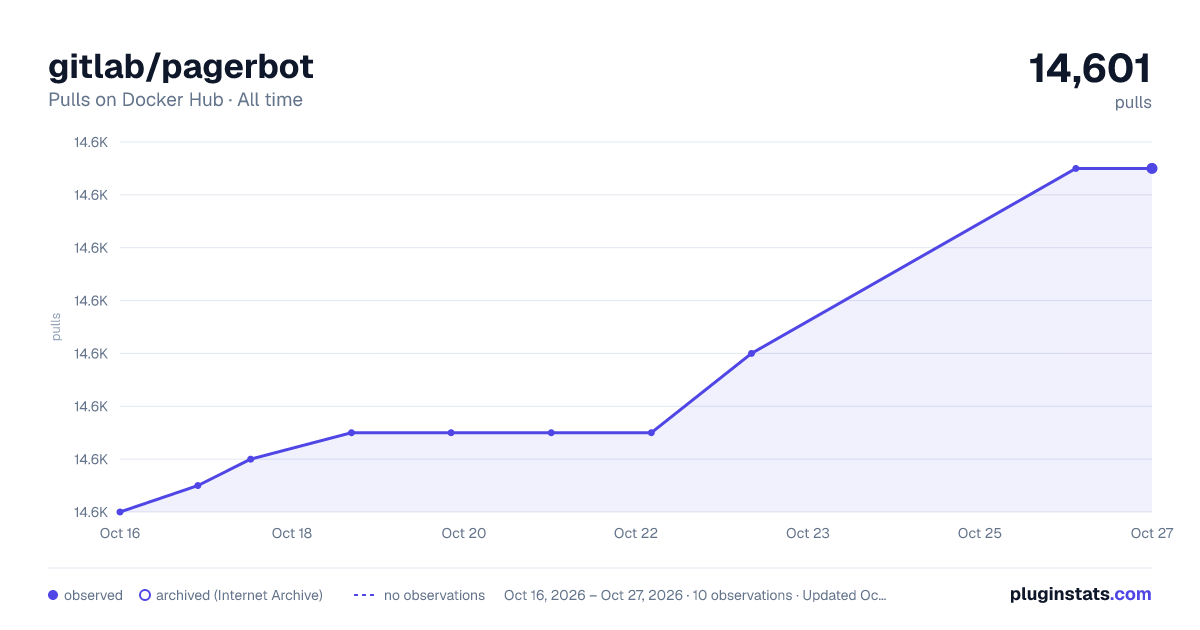Viewport: 1200px width, 630px height.
Task: Click the "Oct 20" x-axis label
Action: (464, 533)
